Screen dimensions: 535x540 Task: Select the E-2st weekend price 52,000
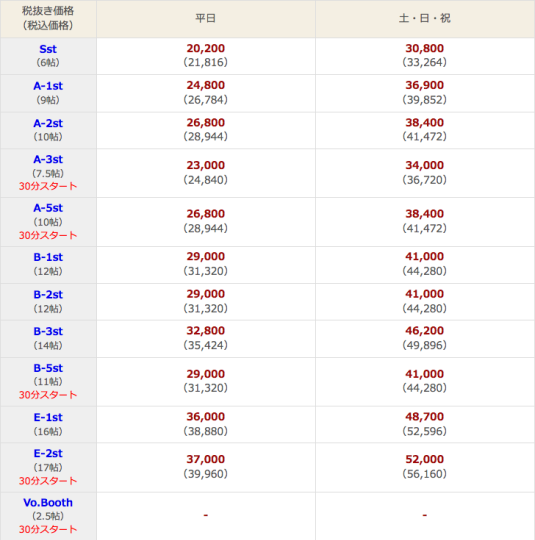coord(424,459)
